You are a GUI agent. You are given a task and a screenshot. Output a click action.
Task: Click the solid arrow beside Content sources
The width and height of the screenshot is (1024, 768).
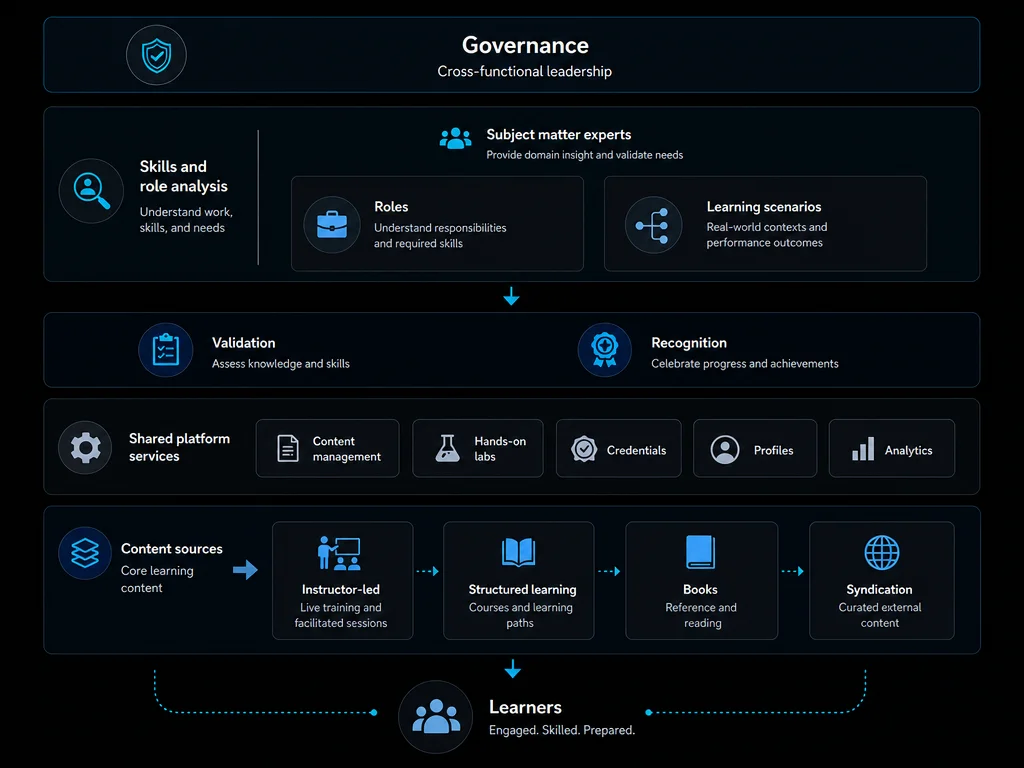coord(246,569)
